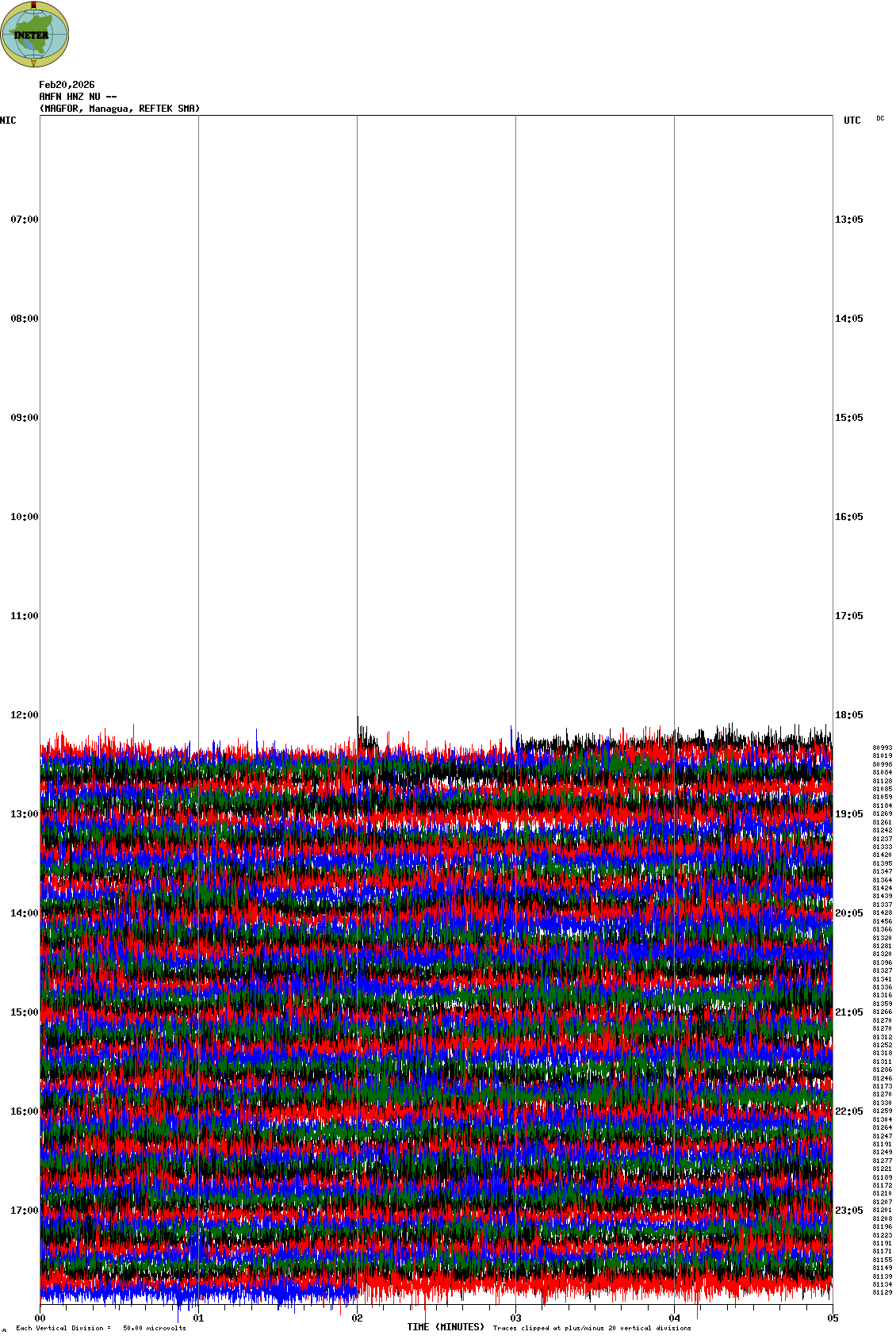Click the 02 minute axis tick label
Screen dimensions: 896x1339
pos(358,1318)
